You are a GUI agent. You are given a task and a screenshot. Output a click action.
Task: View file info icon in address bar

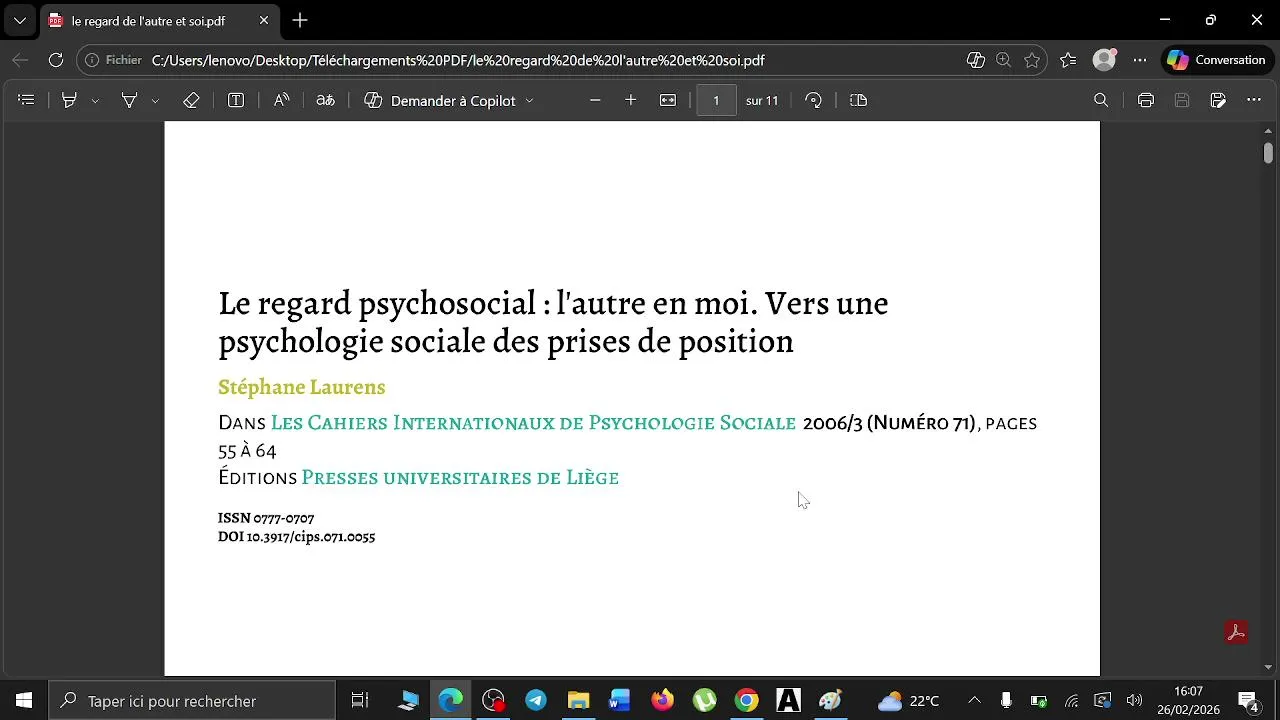[92, 60]
